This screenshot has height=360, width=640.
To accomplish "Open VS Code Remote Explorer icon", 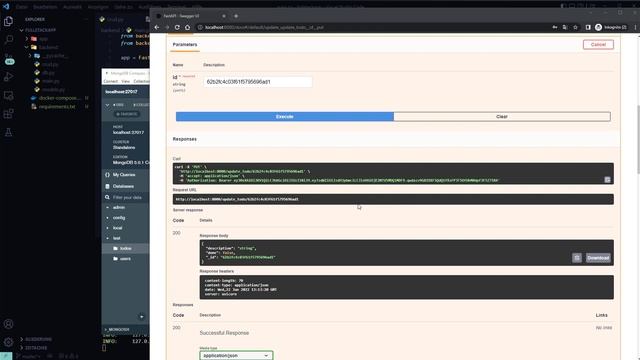I will 8,96.
